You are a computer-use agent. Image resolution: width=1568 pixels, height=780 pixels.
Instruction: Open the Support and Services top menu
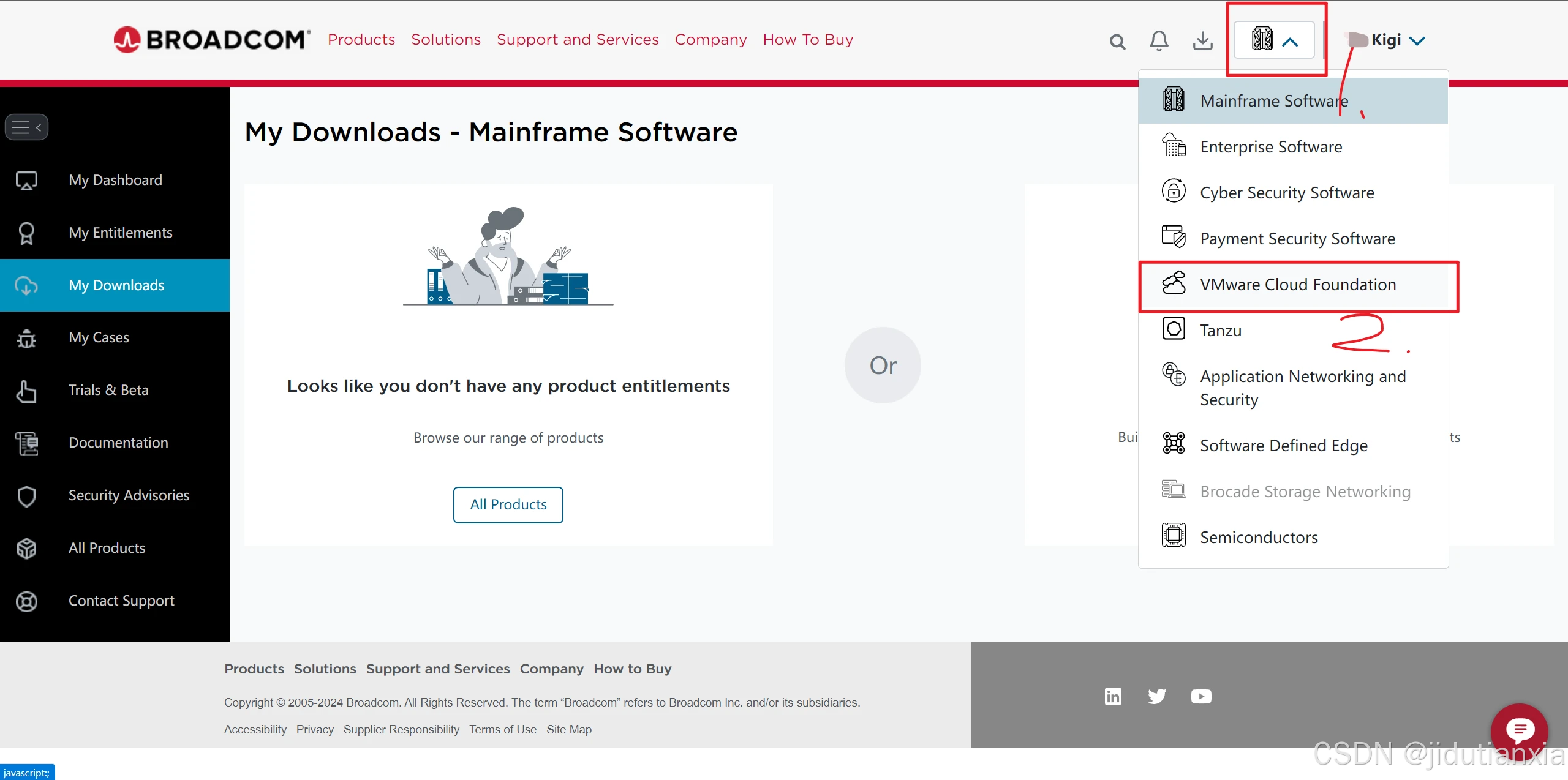click(x=577, y=40)
